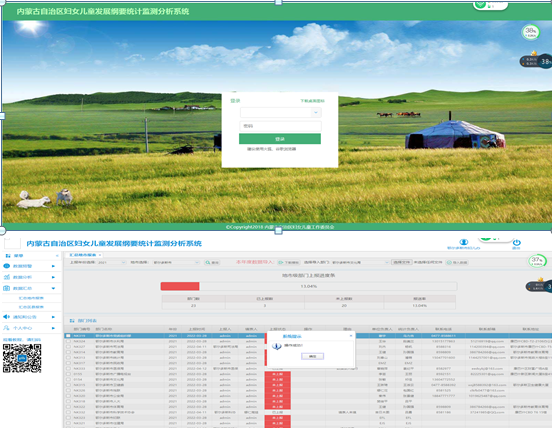Tick the checkbox for row NK313

[x=68, y=358]
